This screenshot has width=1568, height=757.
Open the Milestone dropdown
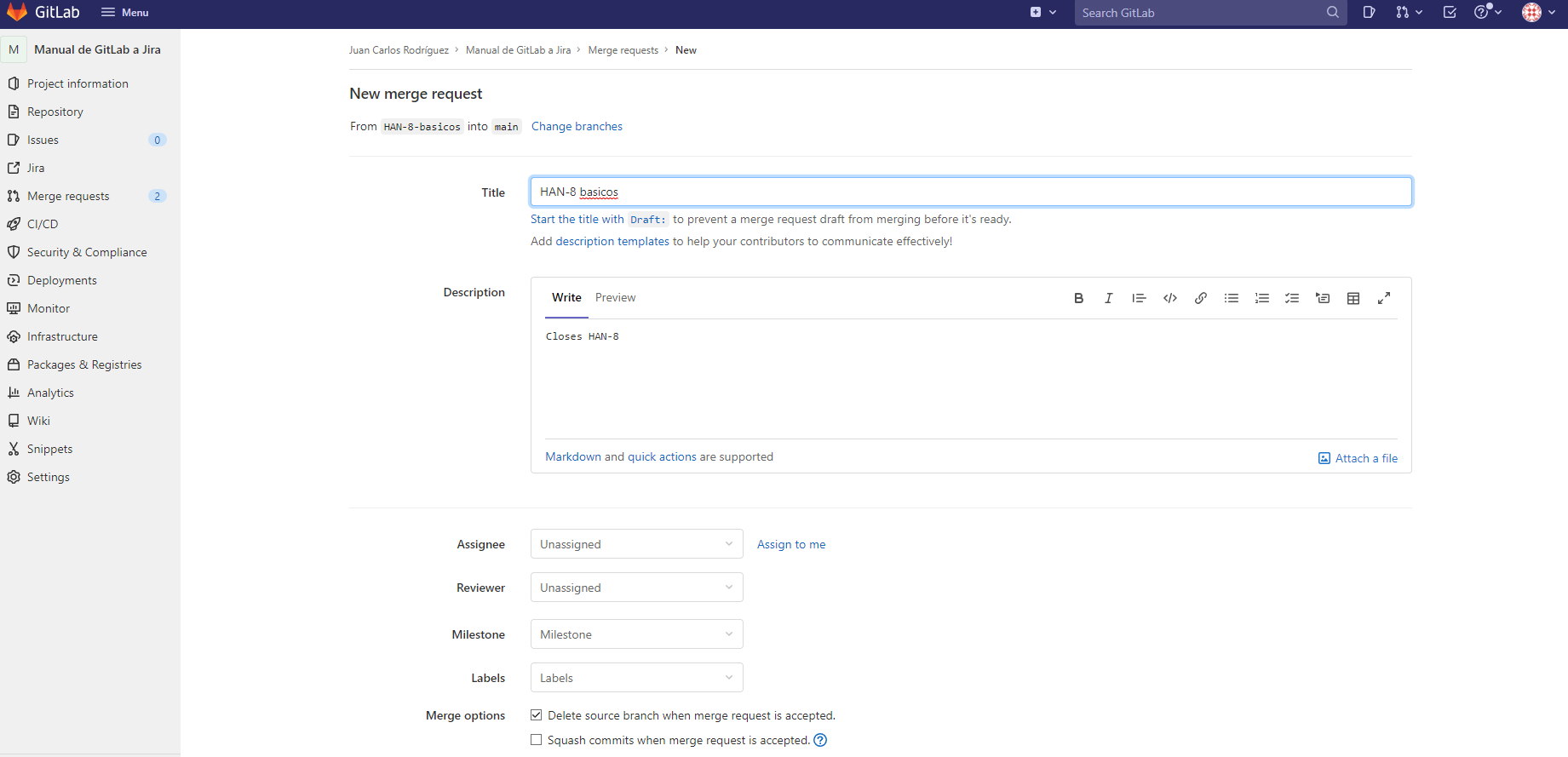[x=636, y=634]
